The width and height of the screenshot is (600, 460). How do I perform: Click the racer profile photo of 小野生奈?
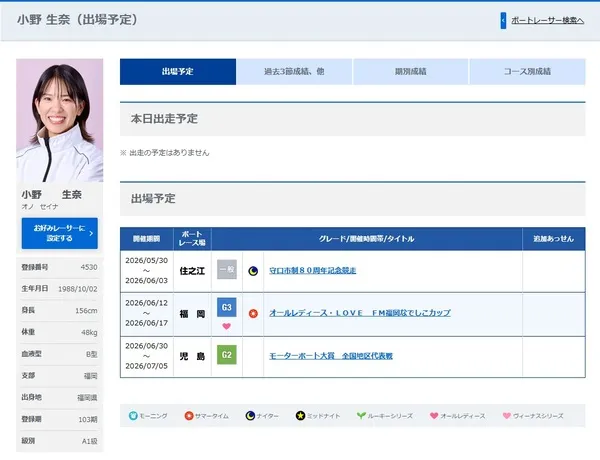[x=60, y=120]
